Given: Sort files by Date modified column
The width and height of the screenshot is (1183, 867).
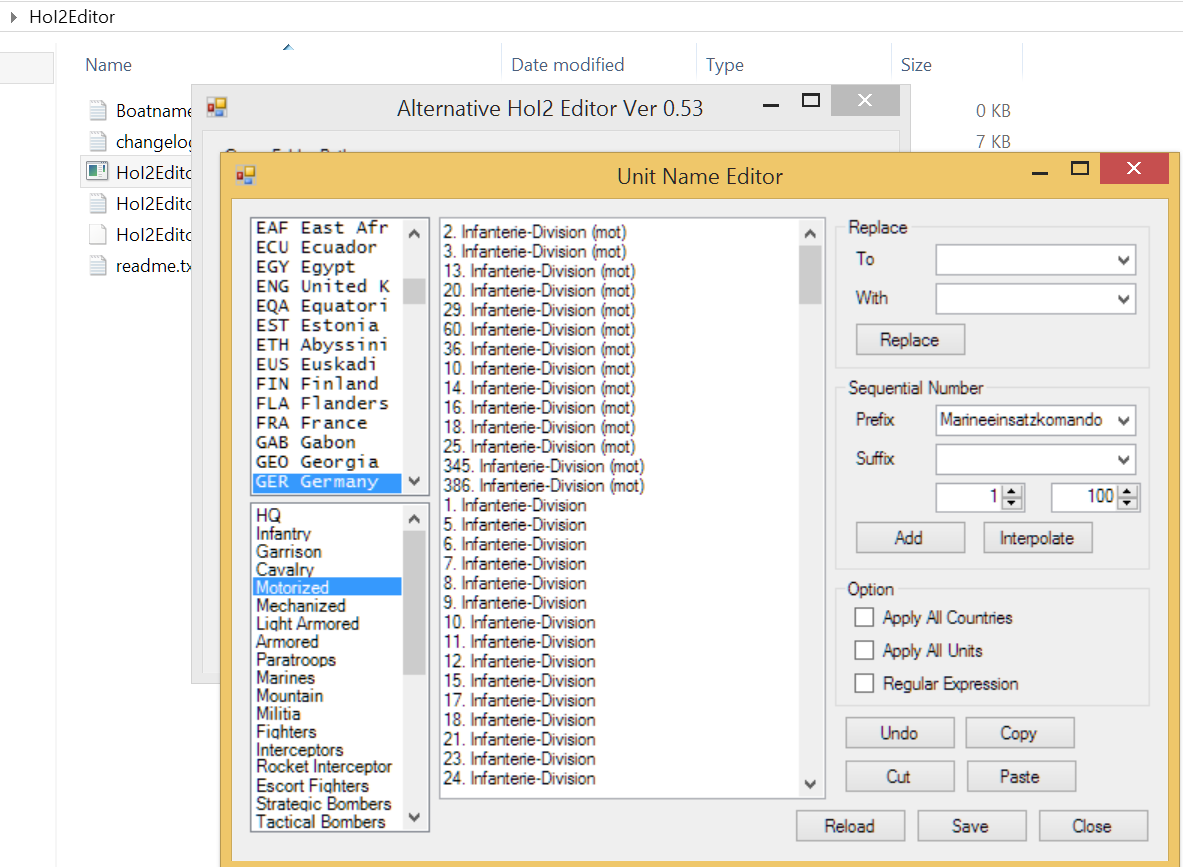Looking at the screenshot, I should coord(567,65).
